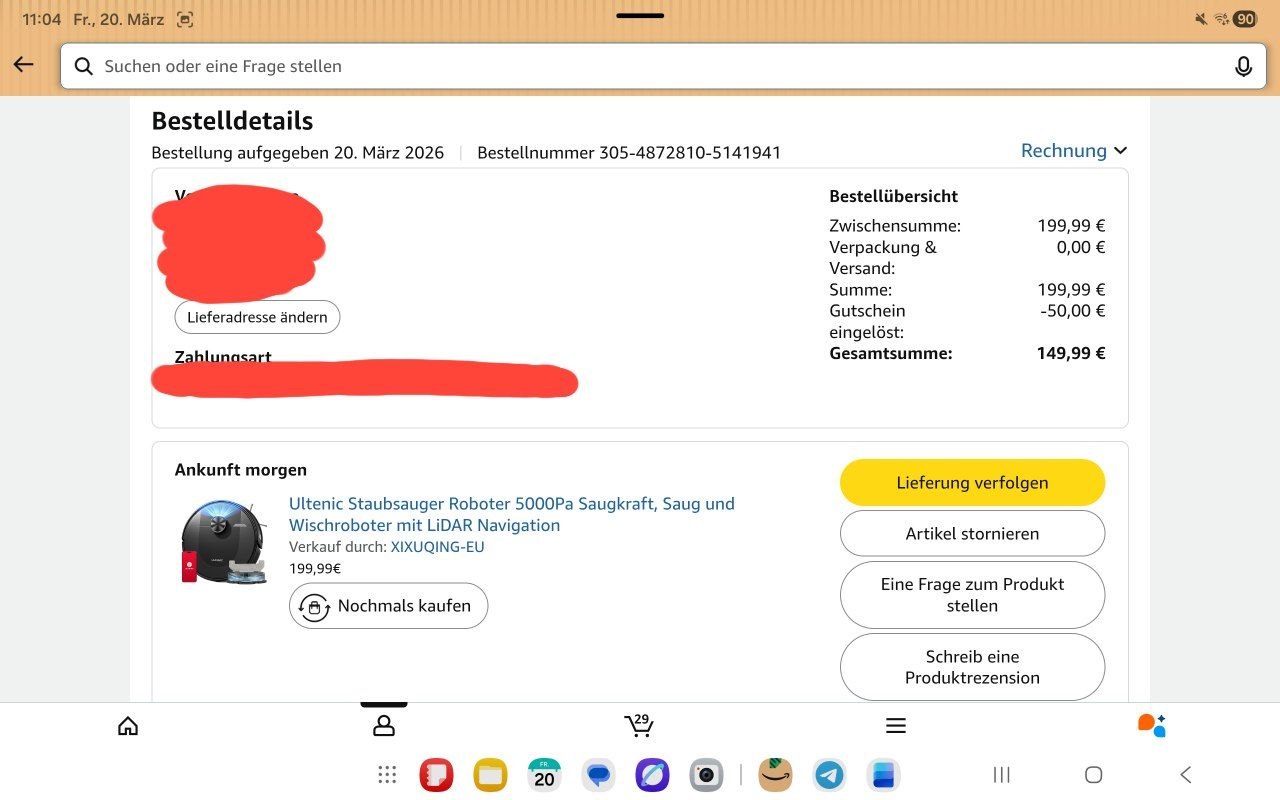Tap the microphone voice search icon
1280x800 pixels.
click(1243, 66)
